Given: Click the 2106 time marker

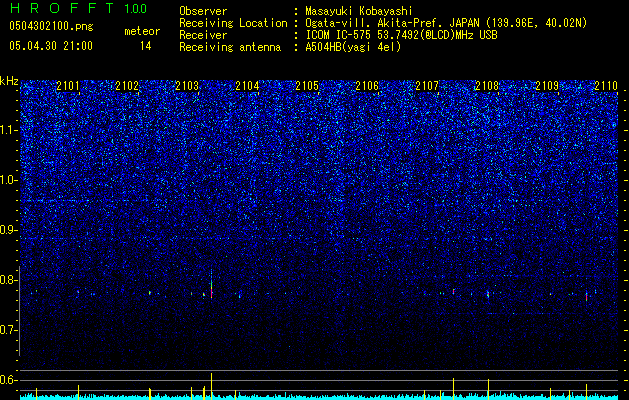Looking at the screenshot, I should point(367,85).
